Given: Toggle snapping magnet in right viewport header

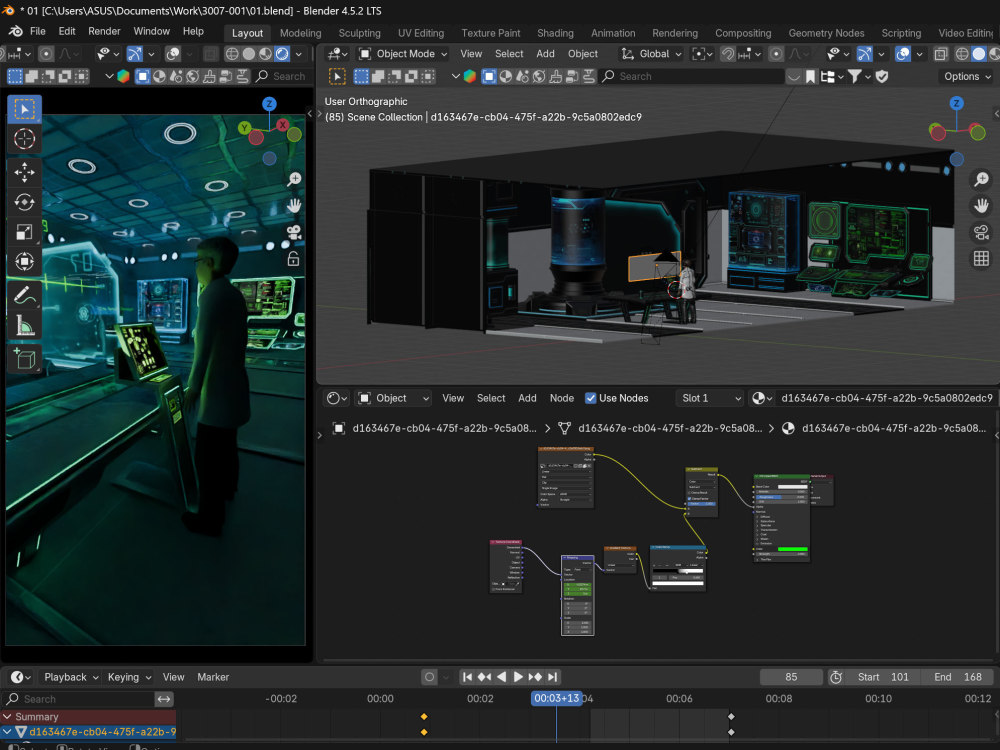Looking at the screenshot, I should pyautogui.click(x=728, y=54).
